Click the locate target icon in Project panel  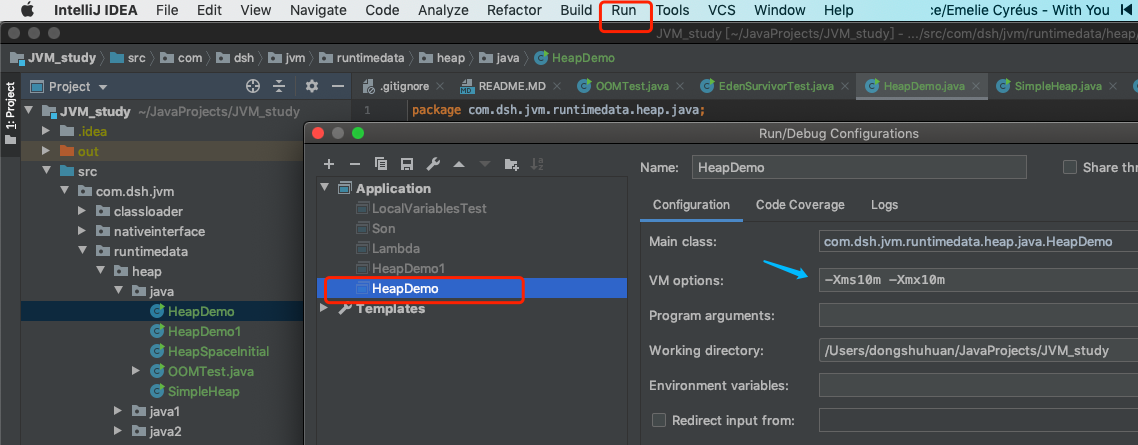pyautogui.click(x=253, y=86)
